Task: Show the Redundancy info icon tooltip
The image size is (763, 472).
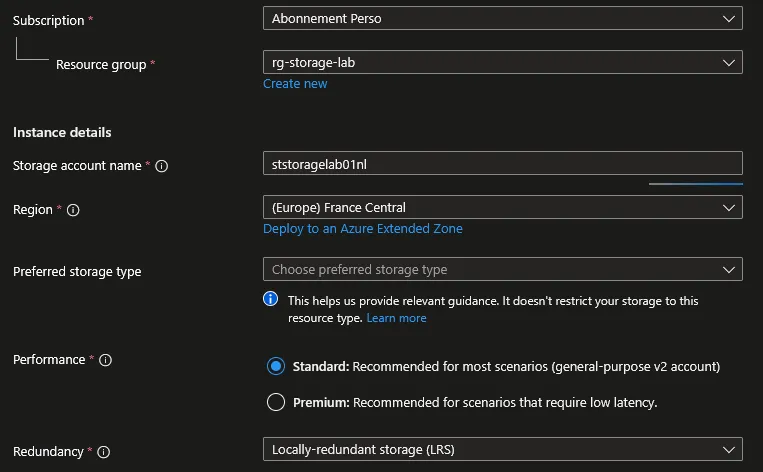Action: pyautogui.click(x=104, y=452)
